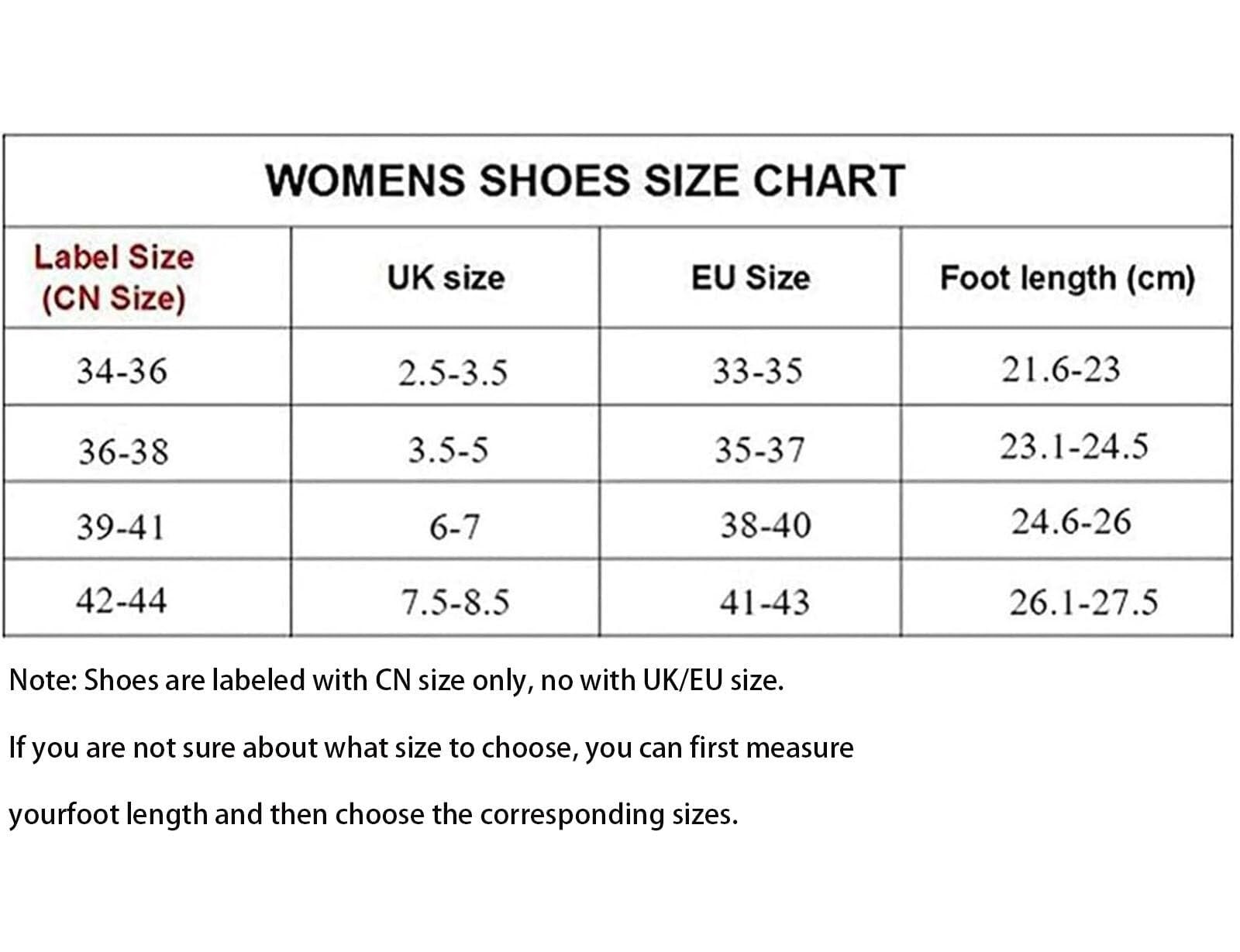Screen dimensions: 1240x952
Task: Click the EU Size column header
Action: point(750,277)
